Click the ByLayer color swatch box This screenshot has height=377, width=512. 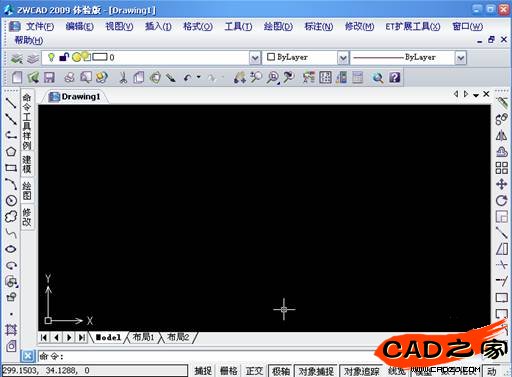coord(271,57)
